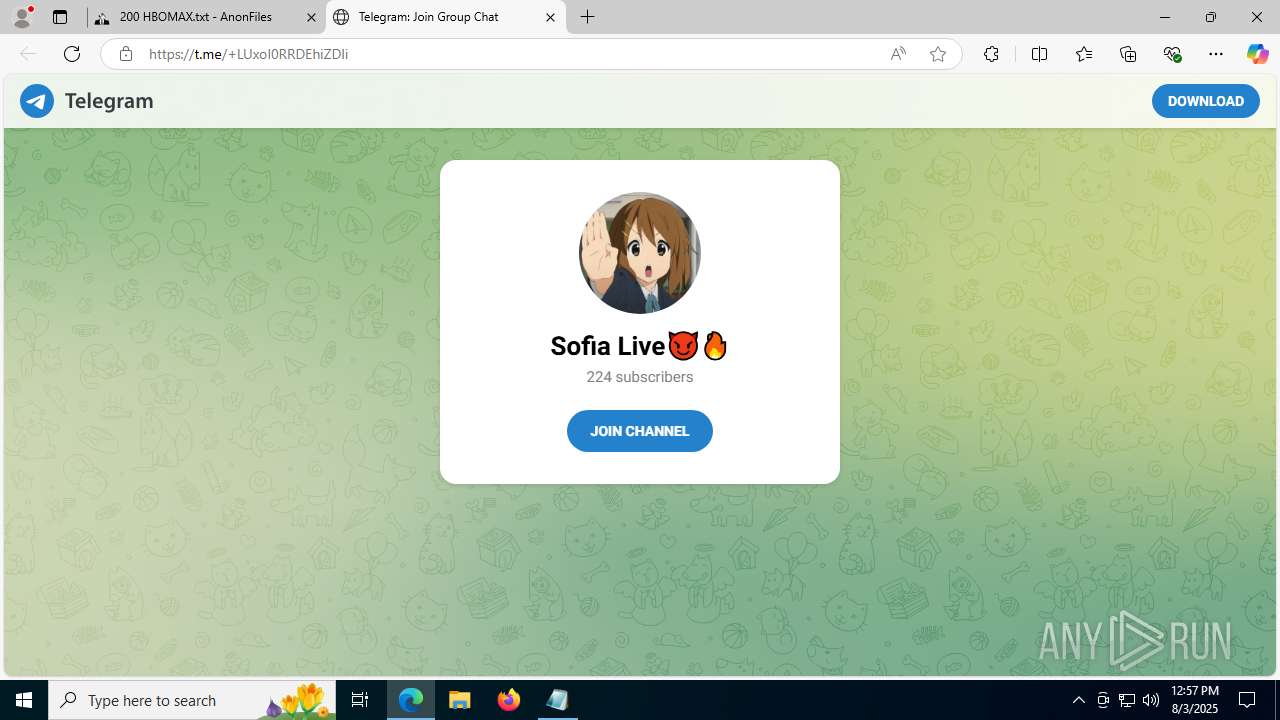Click the Telegram logo icon
1280x720 pixels.
coord(37,101)
